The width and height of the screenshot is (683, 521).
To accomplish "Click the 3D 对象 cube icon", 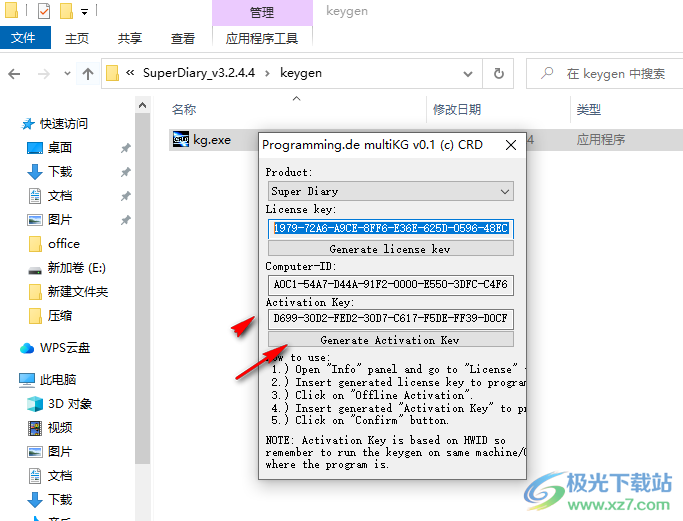I will pos(35,404).
